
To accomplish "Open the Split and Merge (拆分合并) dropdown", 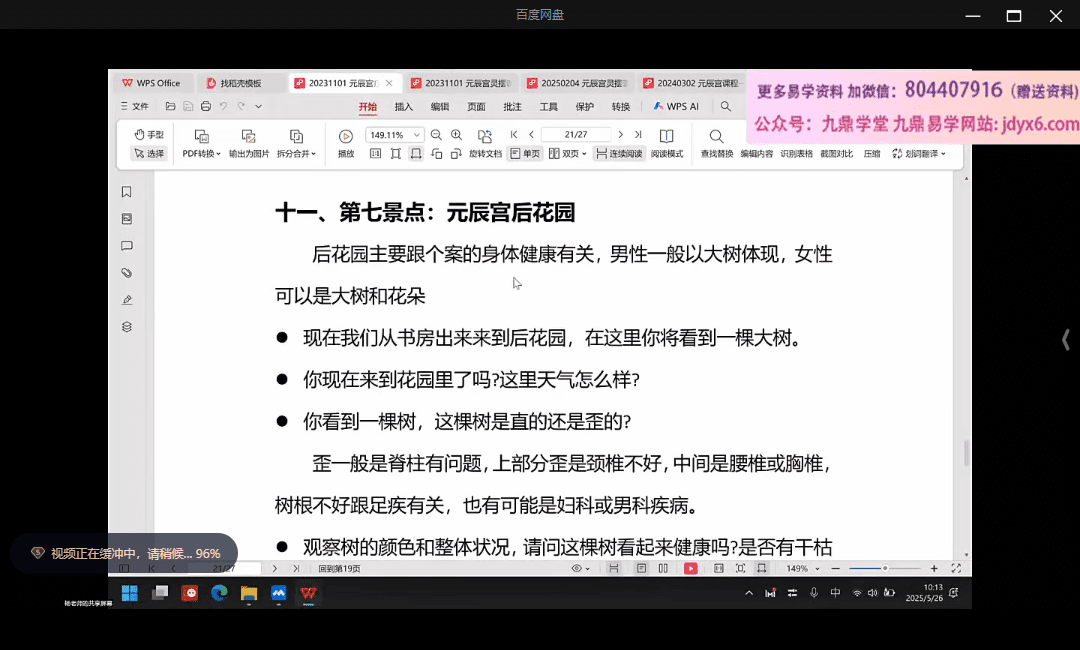I will 296,154.
